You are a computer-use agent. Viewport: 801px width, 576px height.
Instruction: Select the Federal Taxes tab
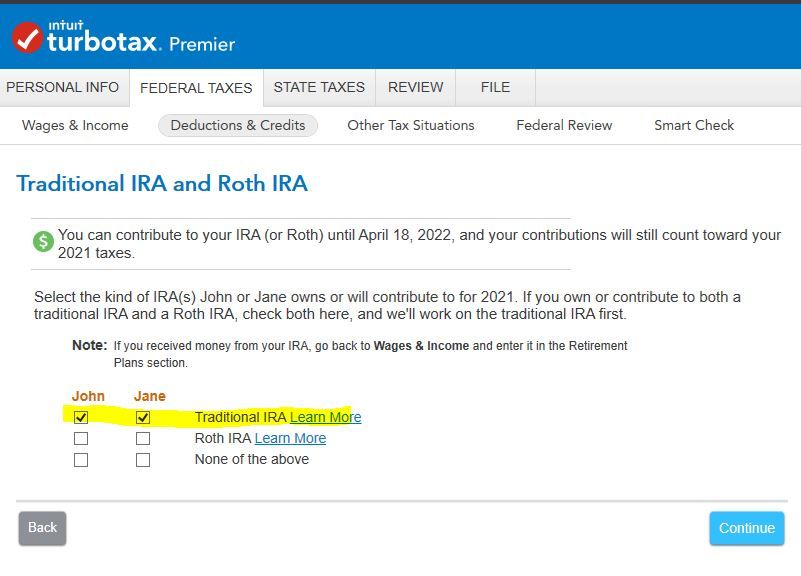point(196,88)
